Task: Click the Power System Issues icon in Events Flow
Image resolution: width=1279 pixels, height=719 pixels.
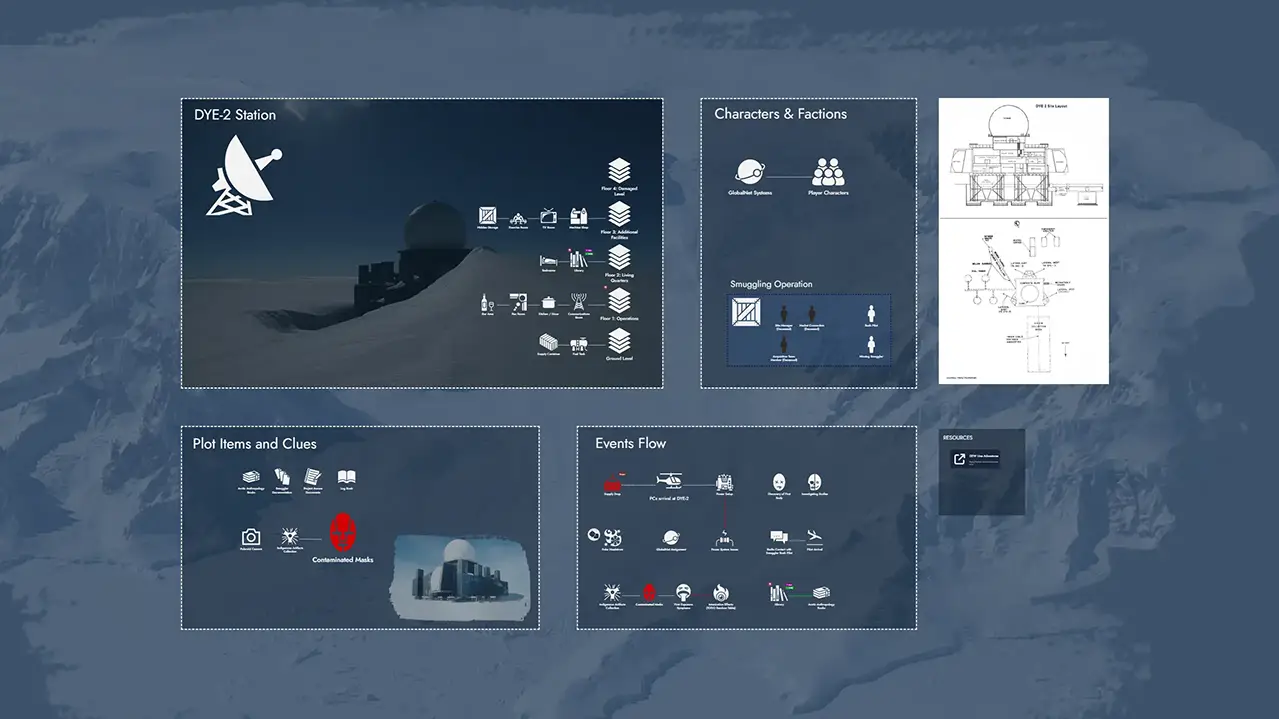Action: 724,539
